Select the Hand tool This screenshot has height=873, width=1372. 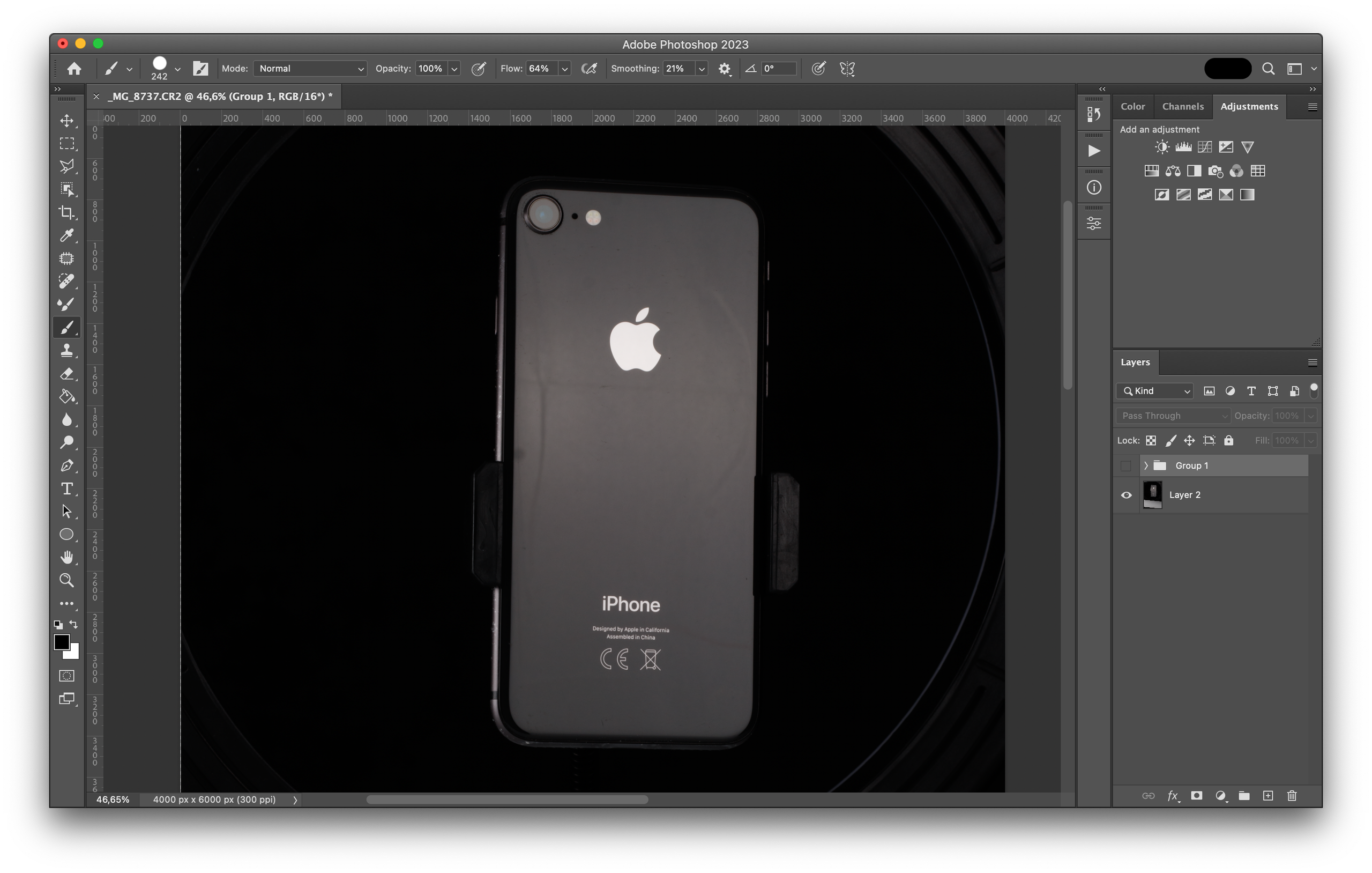tap(66, 557)
